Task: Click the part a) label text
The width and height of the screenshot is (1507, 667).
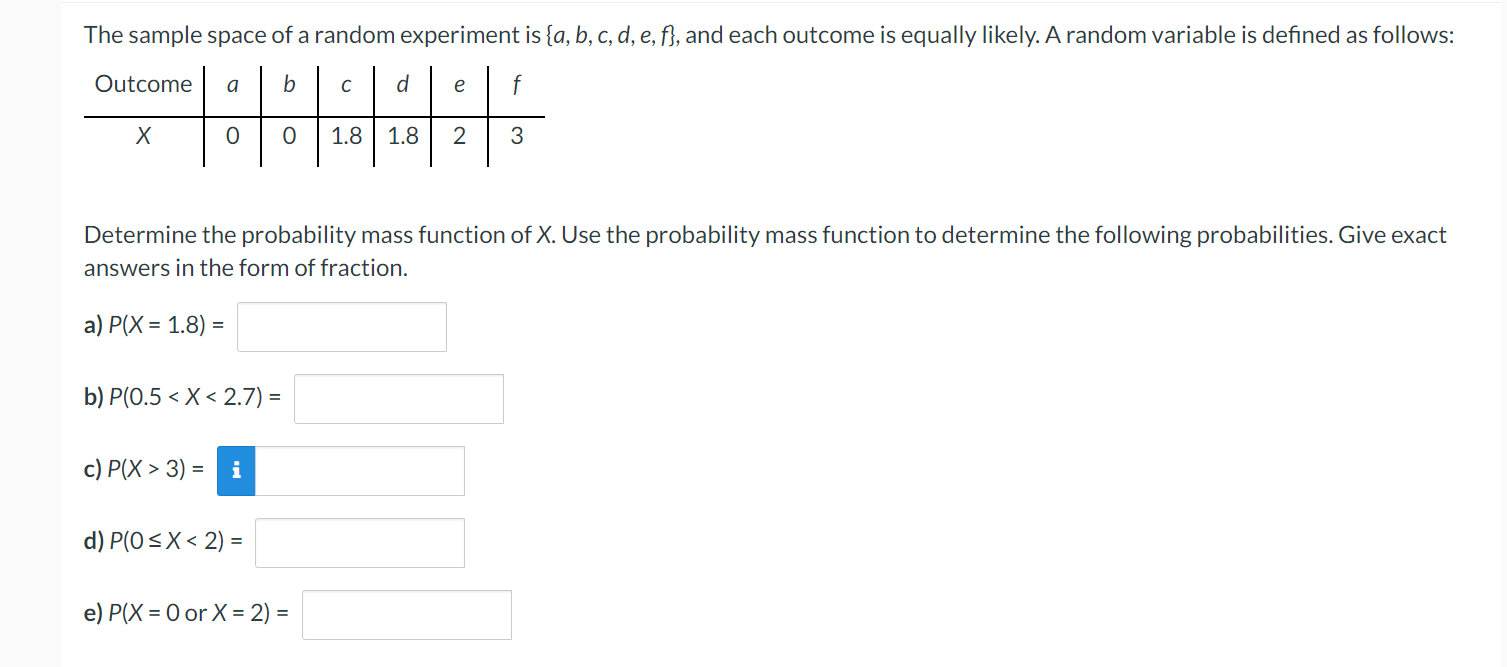Action: (x=94, y=326)
